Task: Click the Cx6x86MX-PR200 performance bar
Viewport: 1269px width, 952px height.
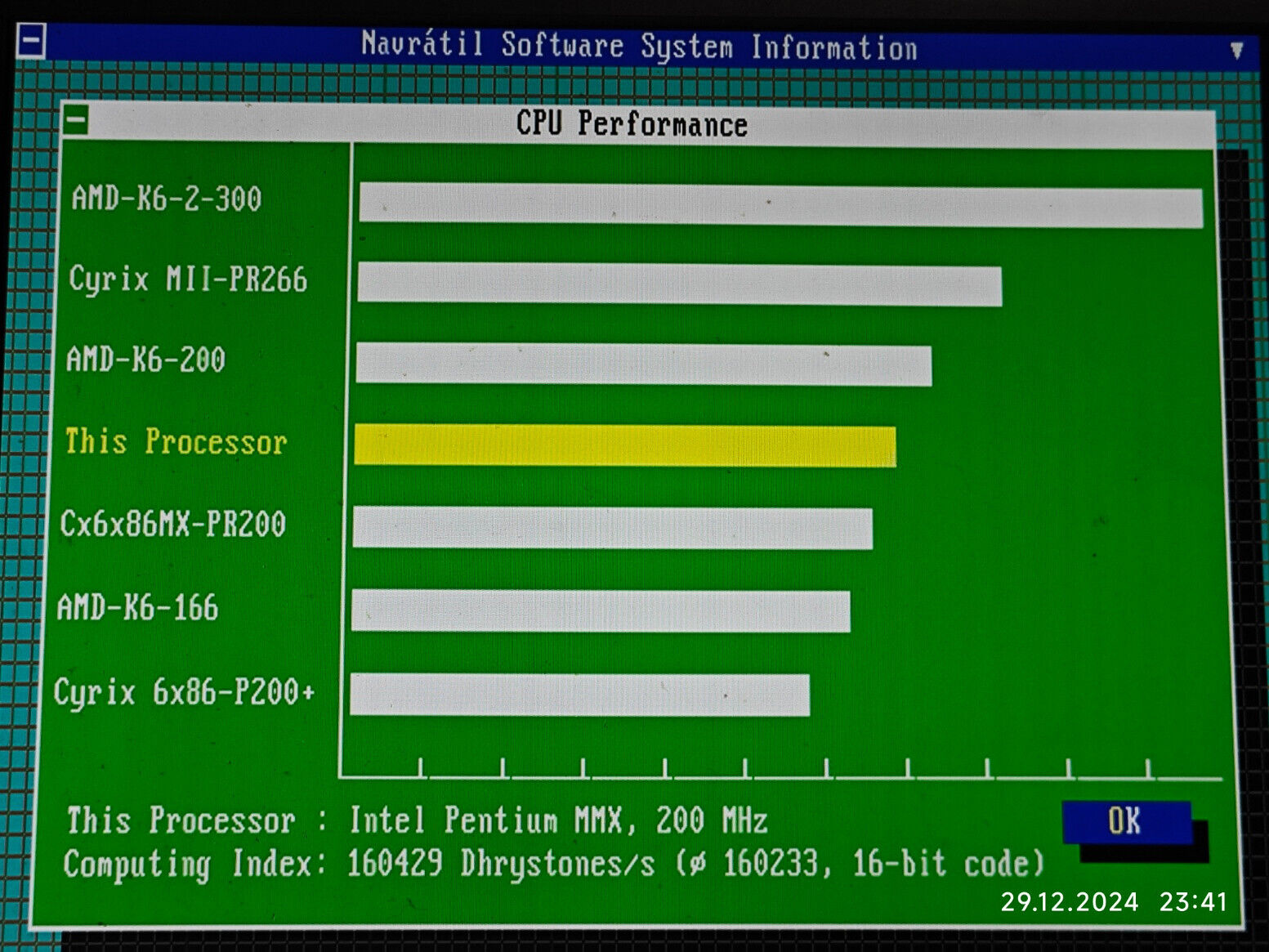Action: coord(612,528)
